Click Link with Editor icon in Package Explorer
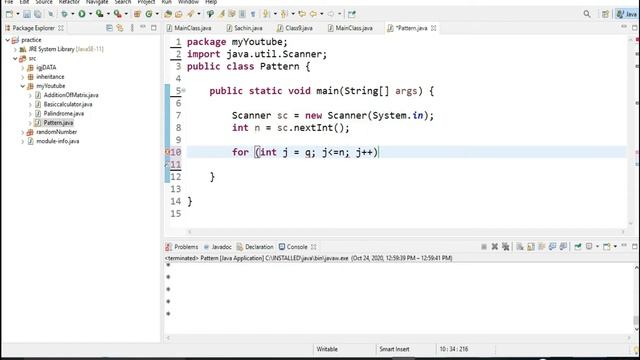Screen dimensions: 640x360 120,28
